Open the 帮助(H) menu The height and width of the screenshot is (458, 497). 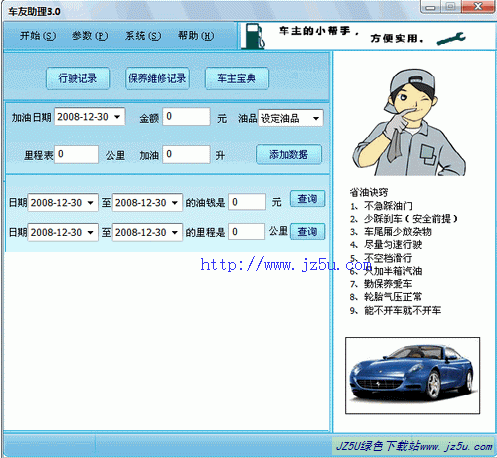coord(196,36)
